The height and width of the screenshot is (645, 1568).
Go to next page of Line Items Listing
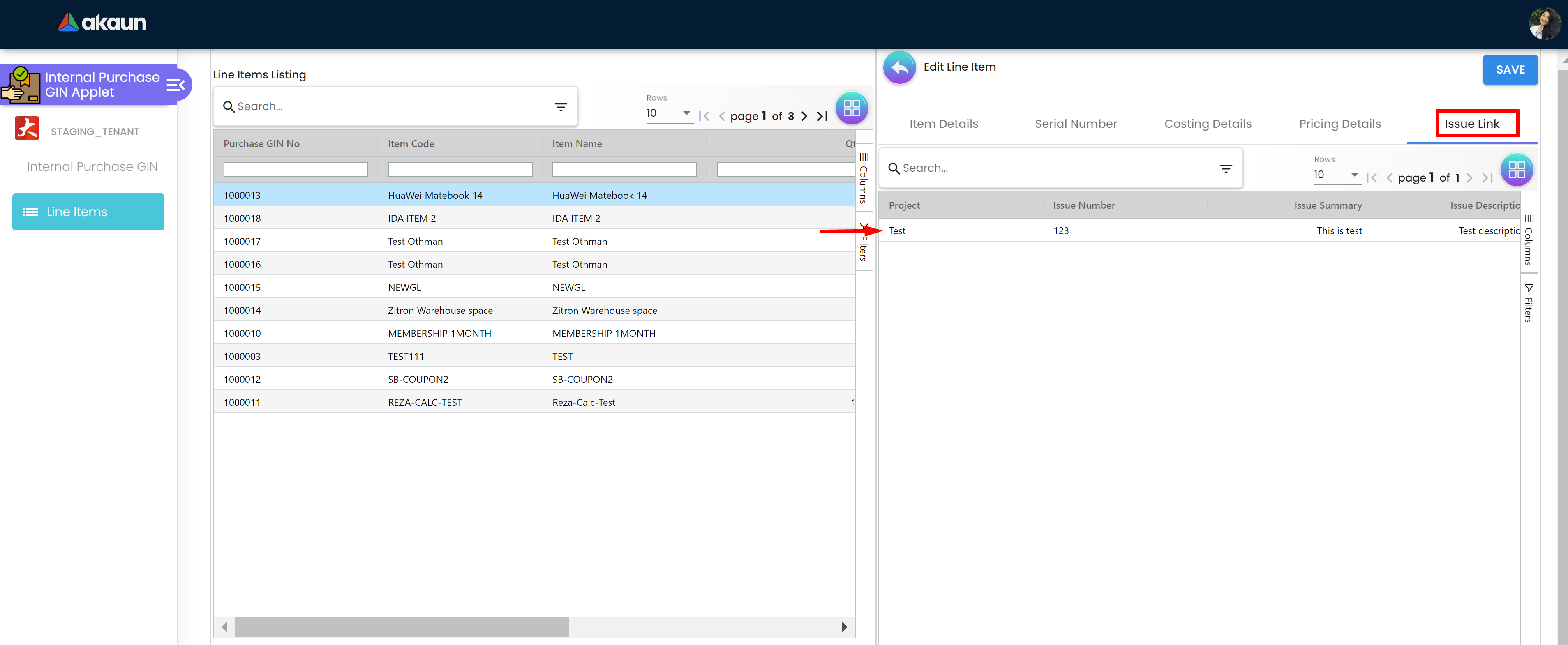(804, 116)
